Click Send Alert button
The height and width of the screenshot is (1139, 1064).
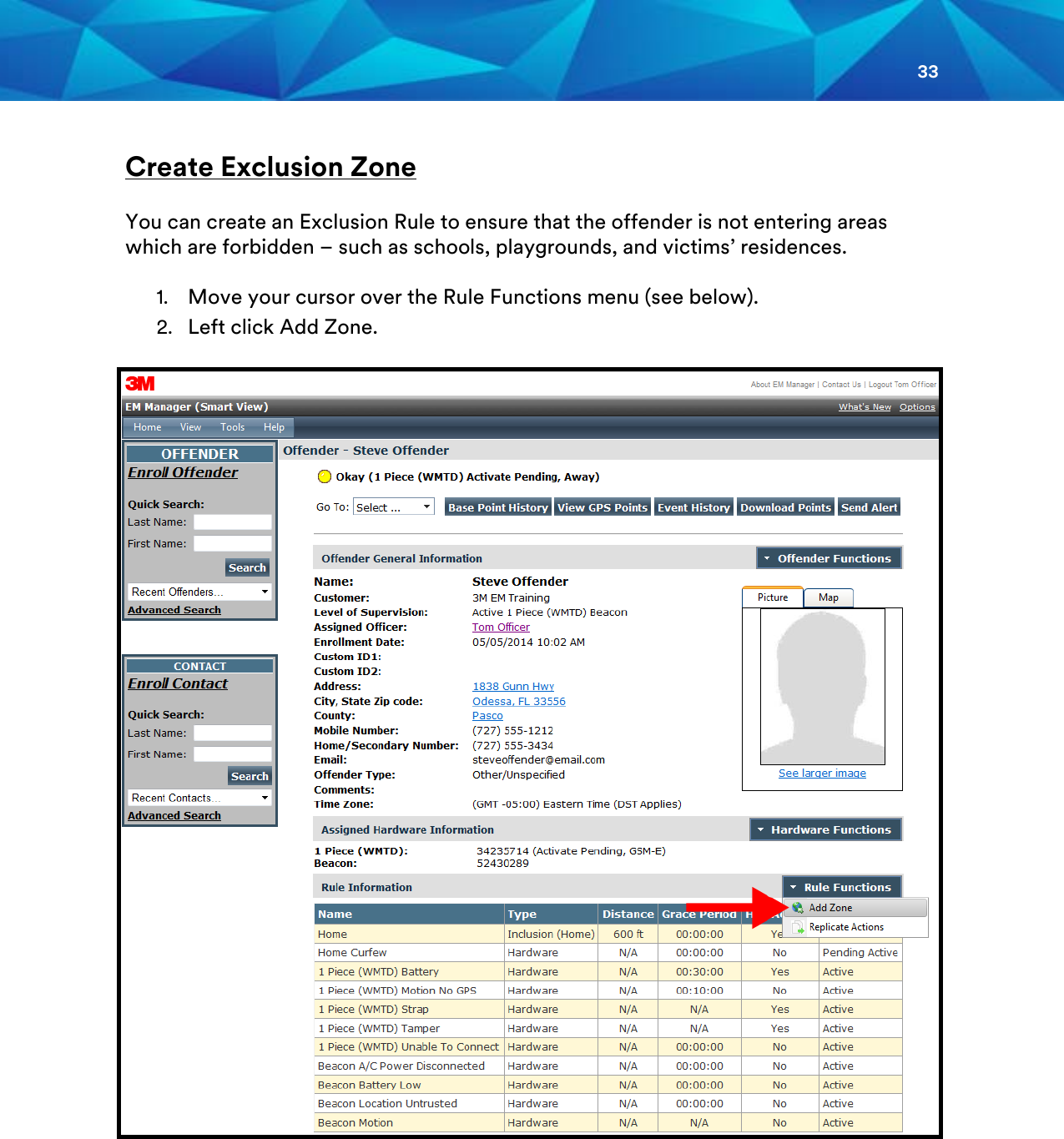pyautogui.click(x=870, y=507)
